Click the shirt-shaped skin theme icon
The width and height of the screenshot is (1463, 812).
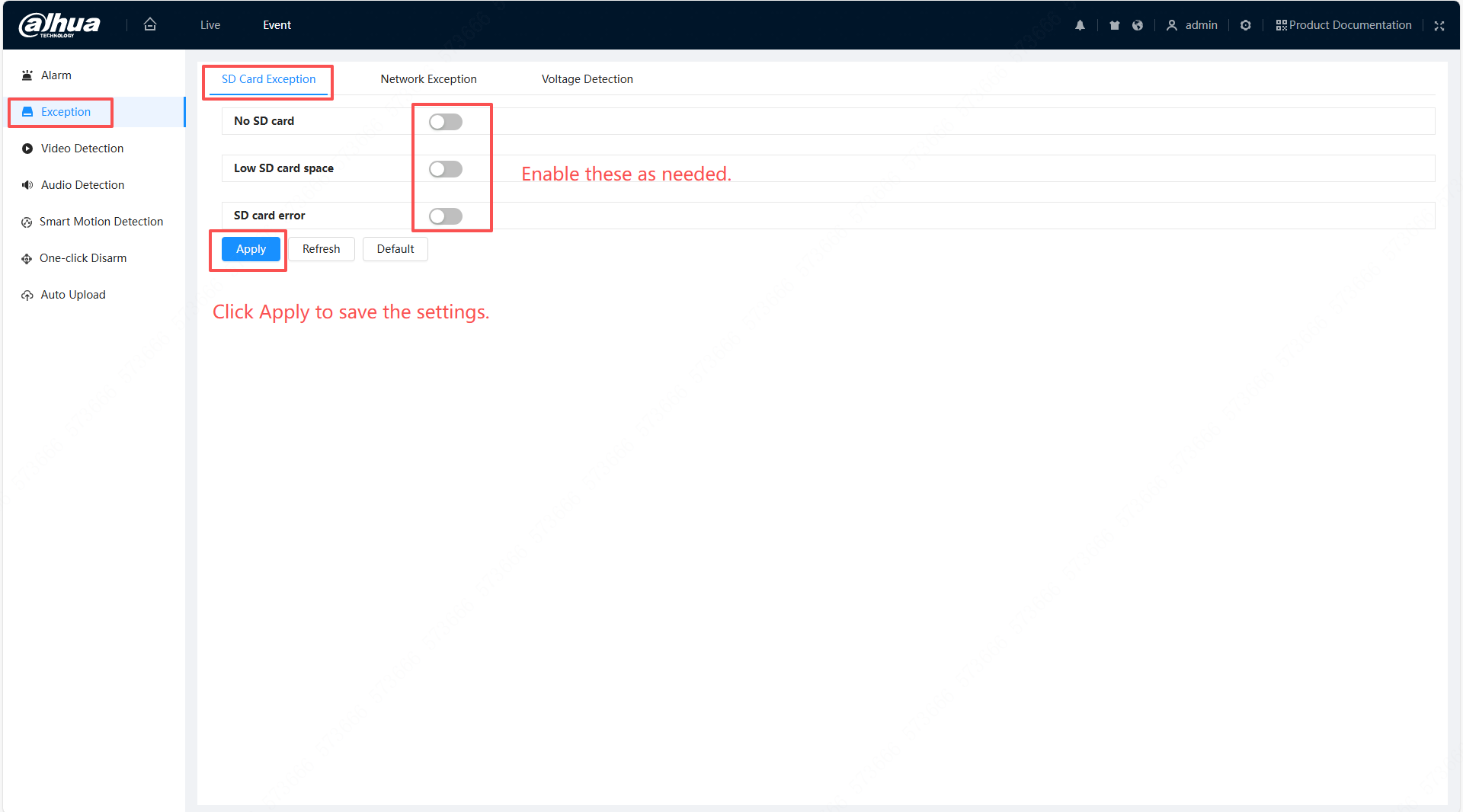pyautogui.click(x=1115, y=25)
